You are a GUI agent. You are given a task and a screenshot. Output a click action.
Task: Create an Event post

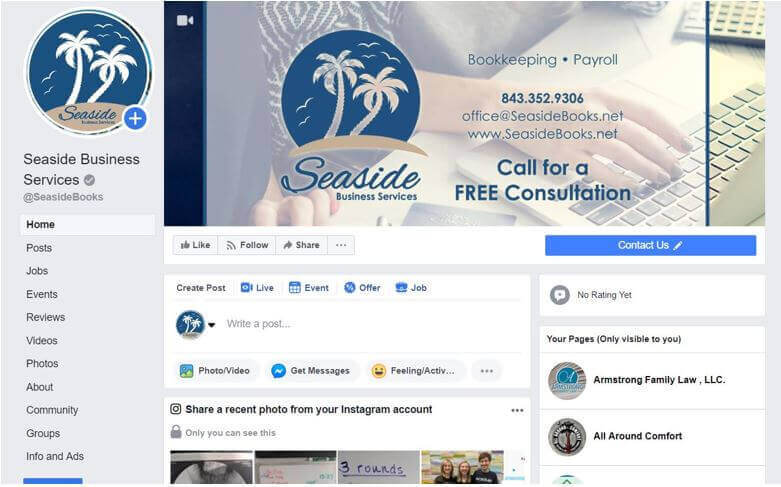pos(309,288)
